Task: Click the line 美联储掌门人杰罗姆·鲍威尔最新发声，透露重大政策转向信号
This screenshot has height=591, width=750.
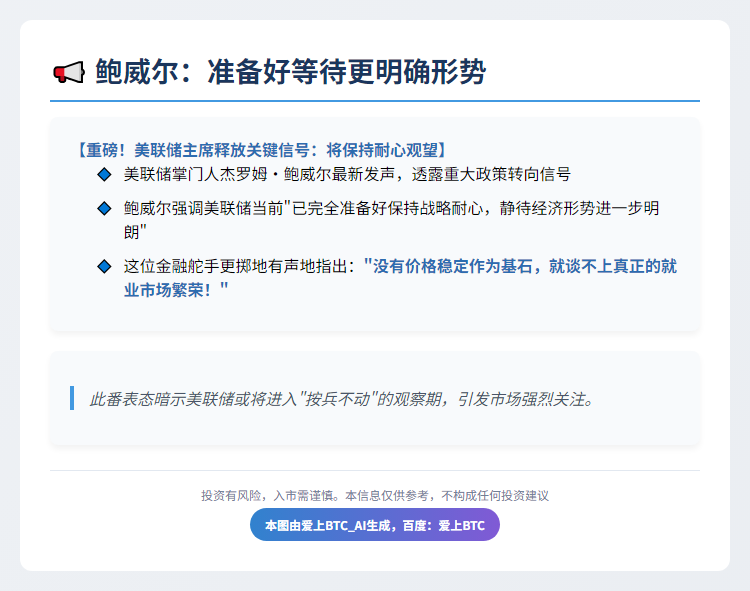Action: click(x=347, y=174)
